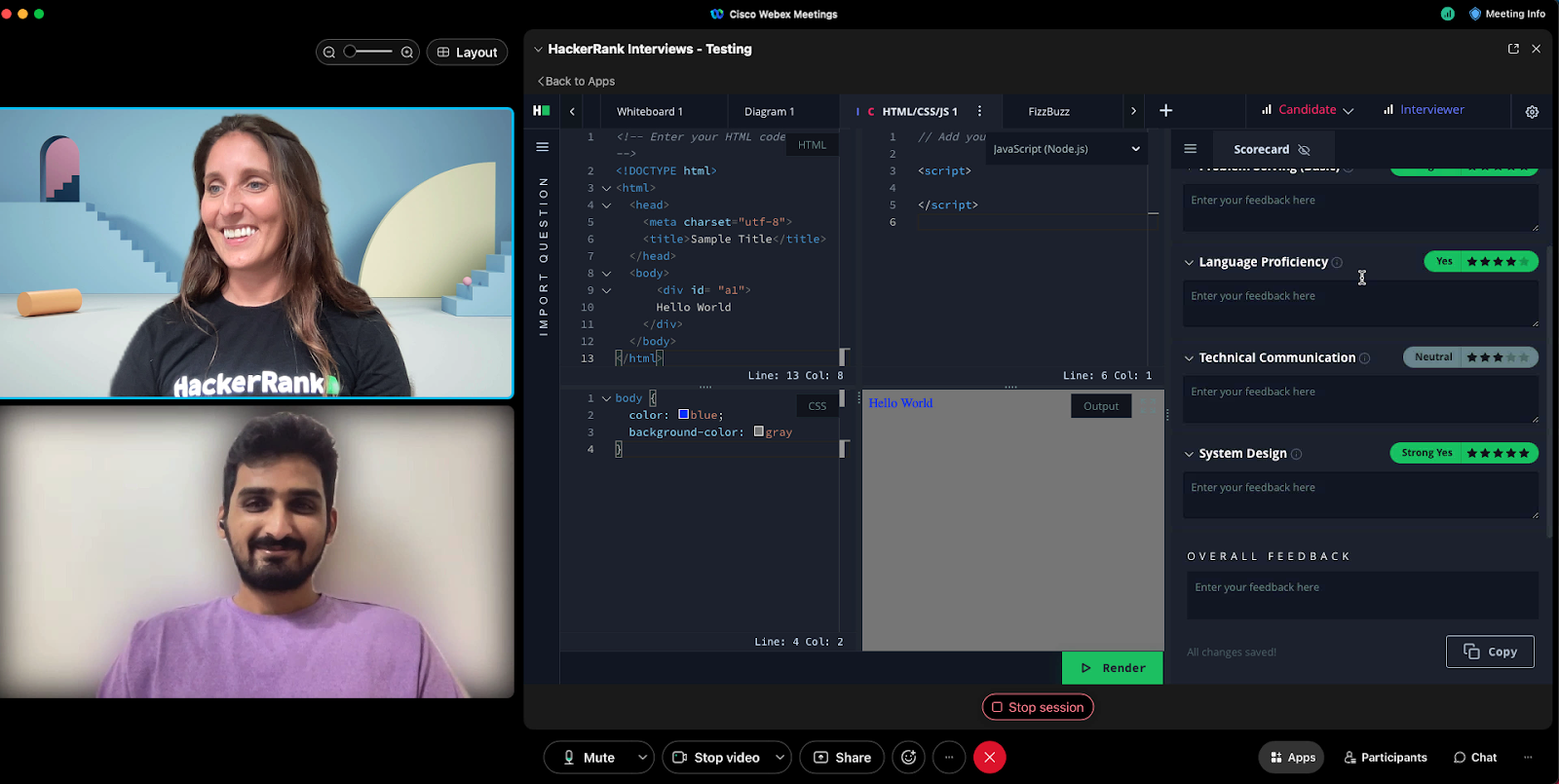
Task: Click the Stop session button
Action: pos(1038,707)
